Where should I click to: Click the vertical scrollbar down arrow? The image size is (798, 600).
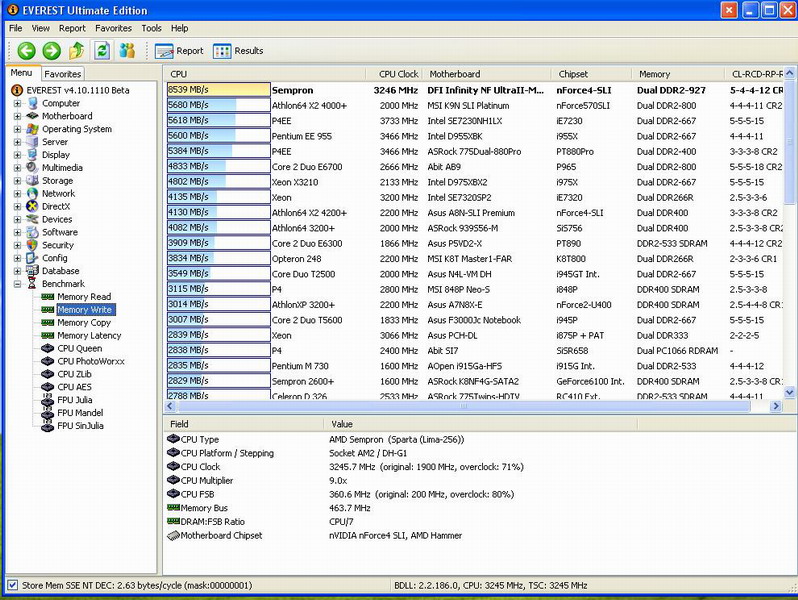pyautogui.click(x=789, y=392)
